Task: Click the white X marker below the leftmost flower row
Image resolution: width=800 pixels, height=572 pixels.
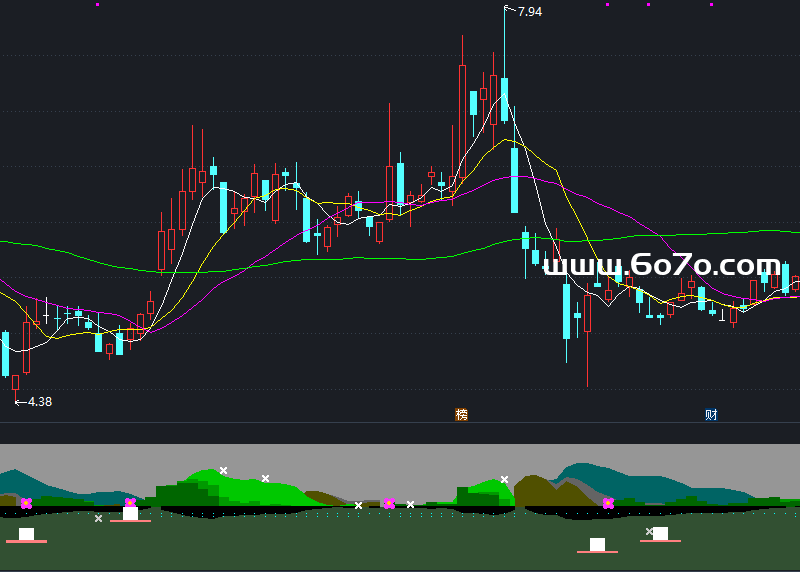Action: [98, 518]
